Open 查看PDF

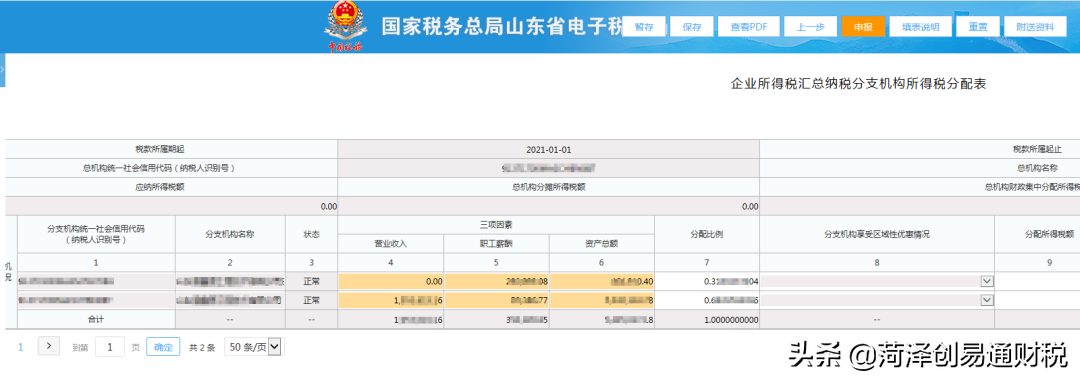pos(749,27)
